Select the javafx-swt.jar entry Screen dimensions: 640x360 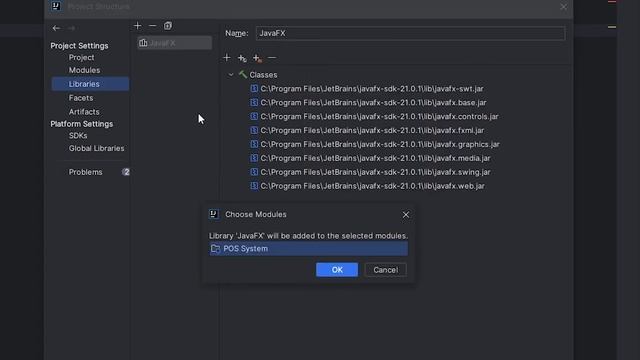[x=372, y=89]
